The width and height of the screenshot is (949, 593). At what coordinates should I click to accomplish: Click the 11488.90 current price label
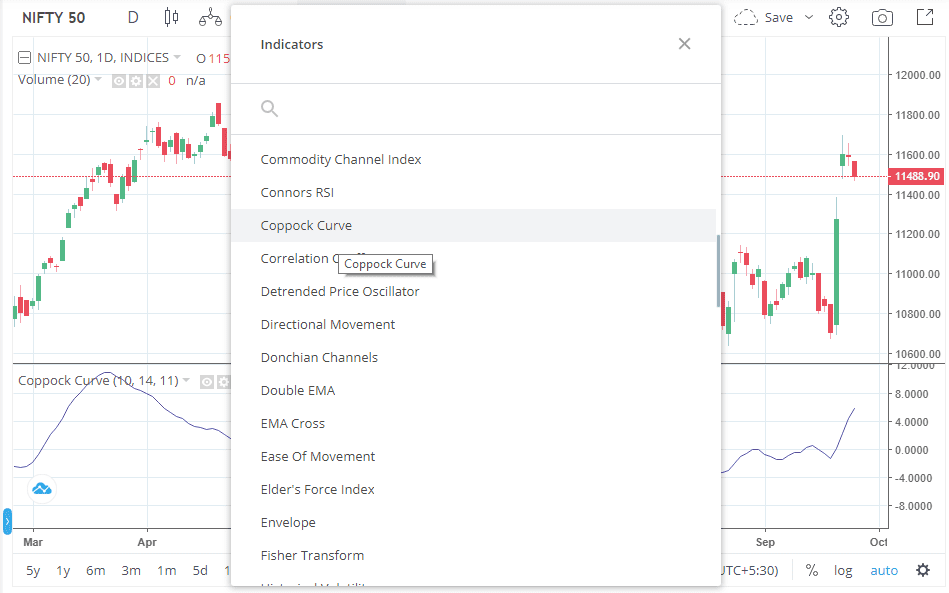click(917, 176)
